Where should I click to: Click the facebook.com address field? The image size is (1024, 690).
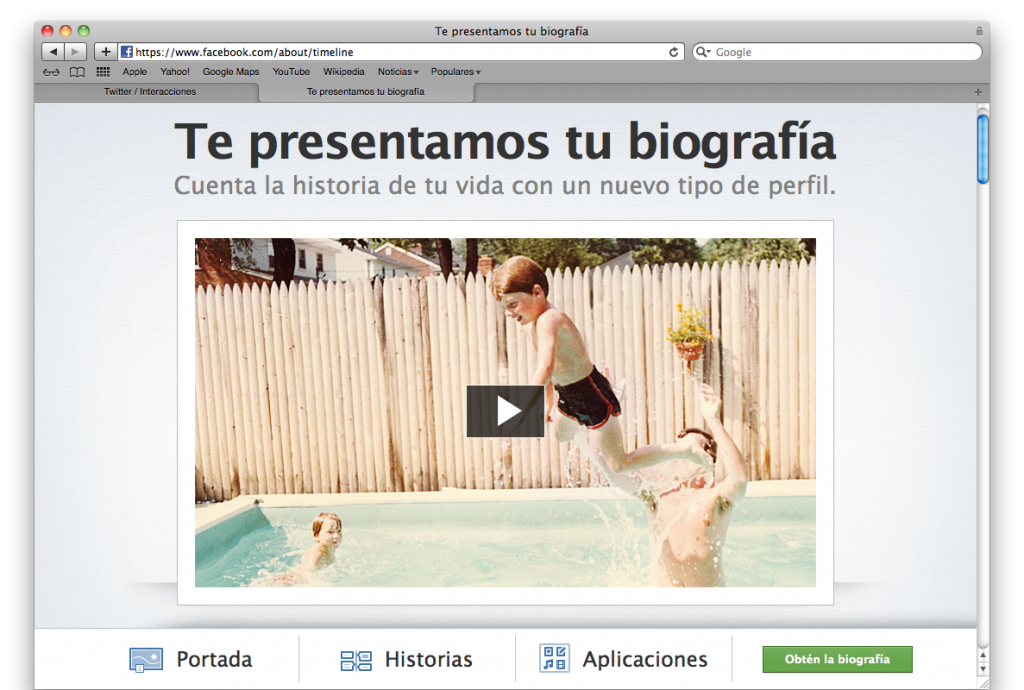coord(401,52)
